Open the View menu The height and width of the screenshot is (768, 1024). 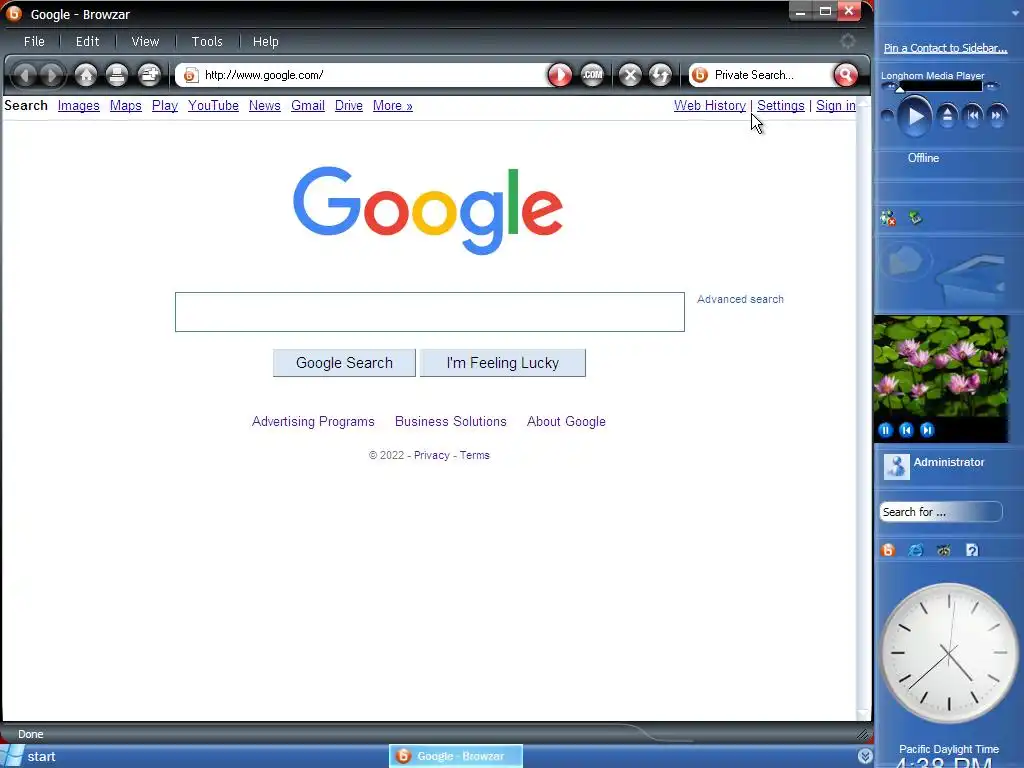145,41
